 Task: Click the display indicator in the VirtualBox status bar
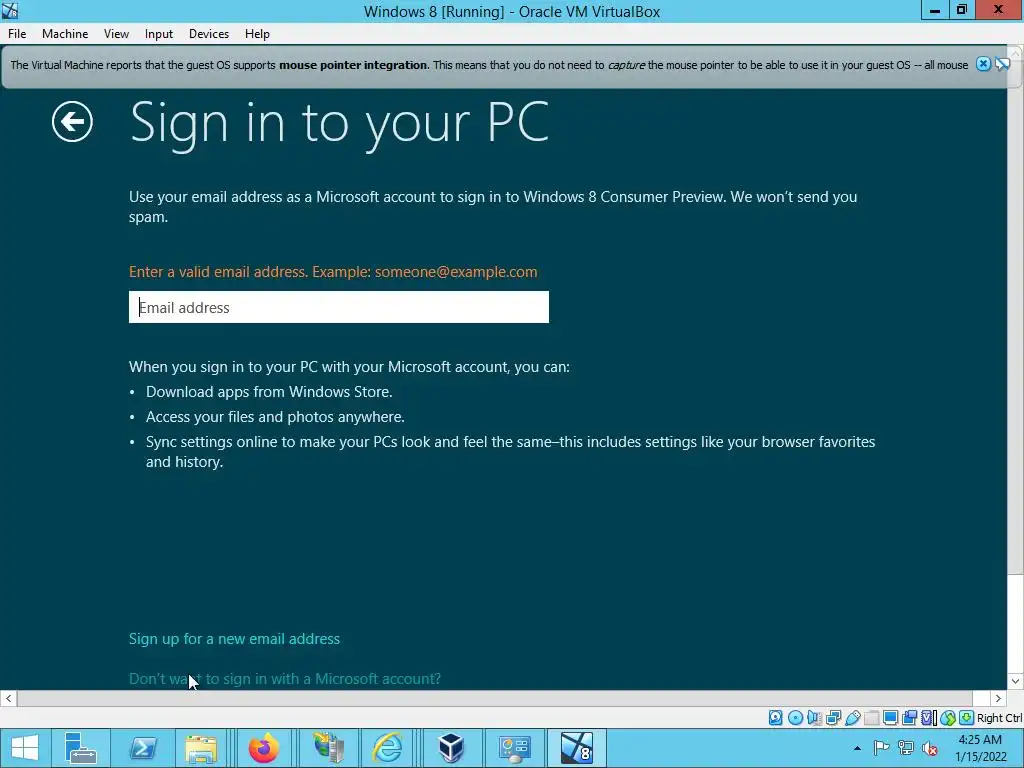pyautogui.click(x=890, y=718)
